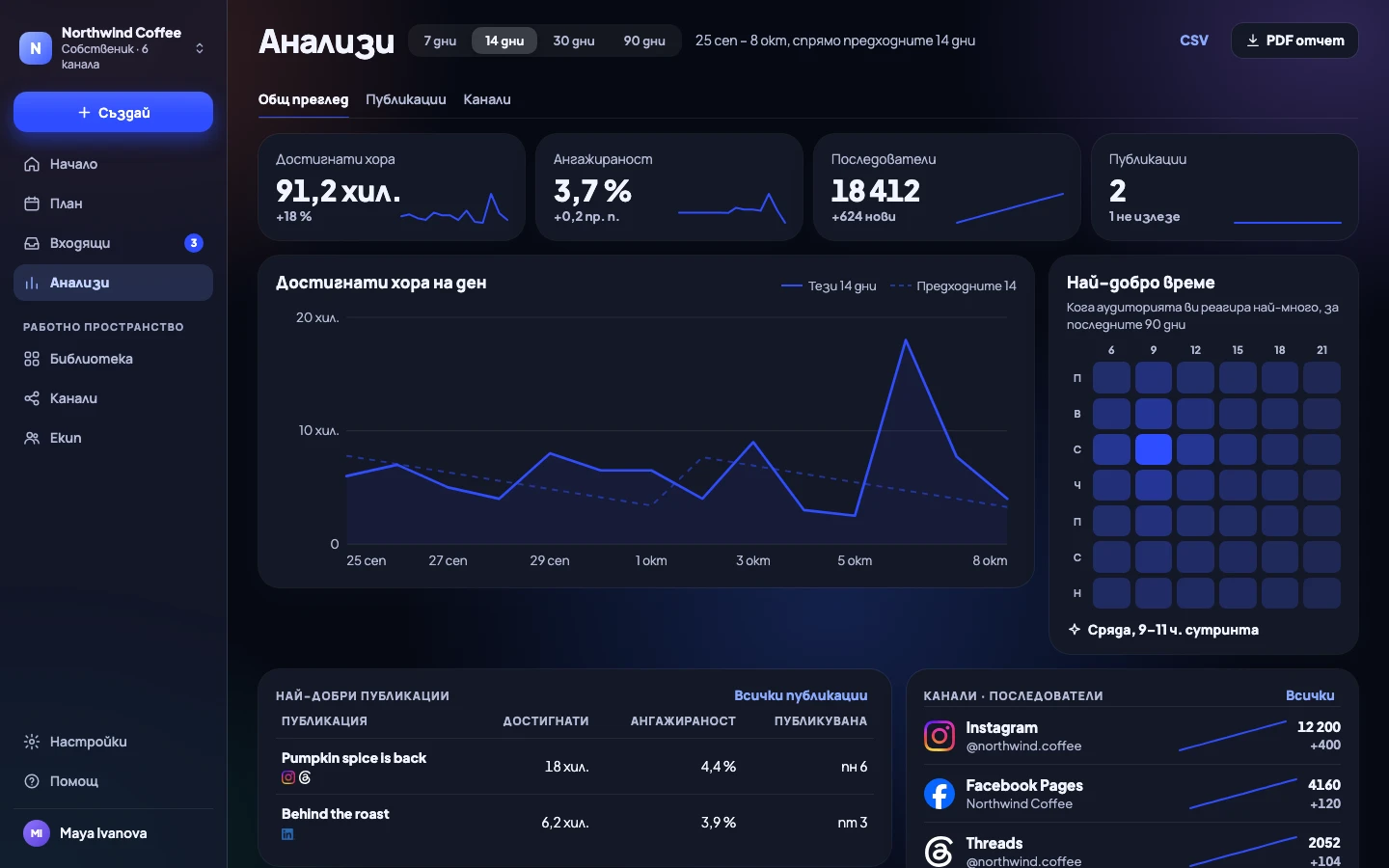The height and width of the screenshot is (868, 1389).
Task: Select the 90 дни range option
Action: point(644,41)
